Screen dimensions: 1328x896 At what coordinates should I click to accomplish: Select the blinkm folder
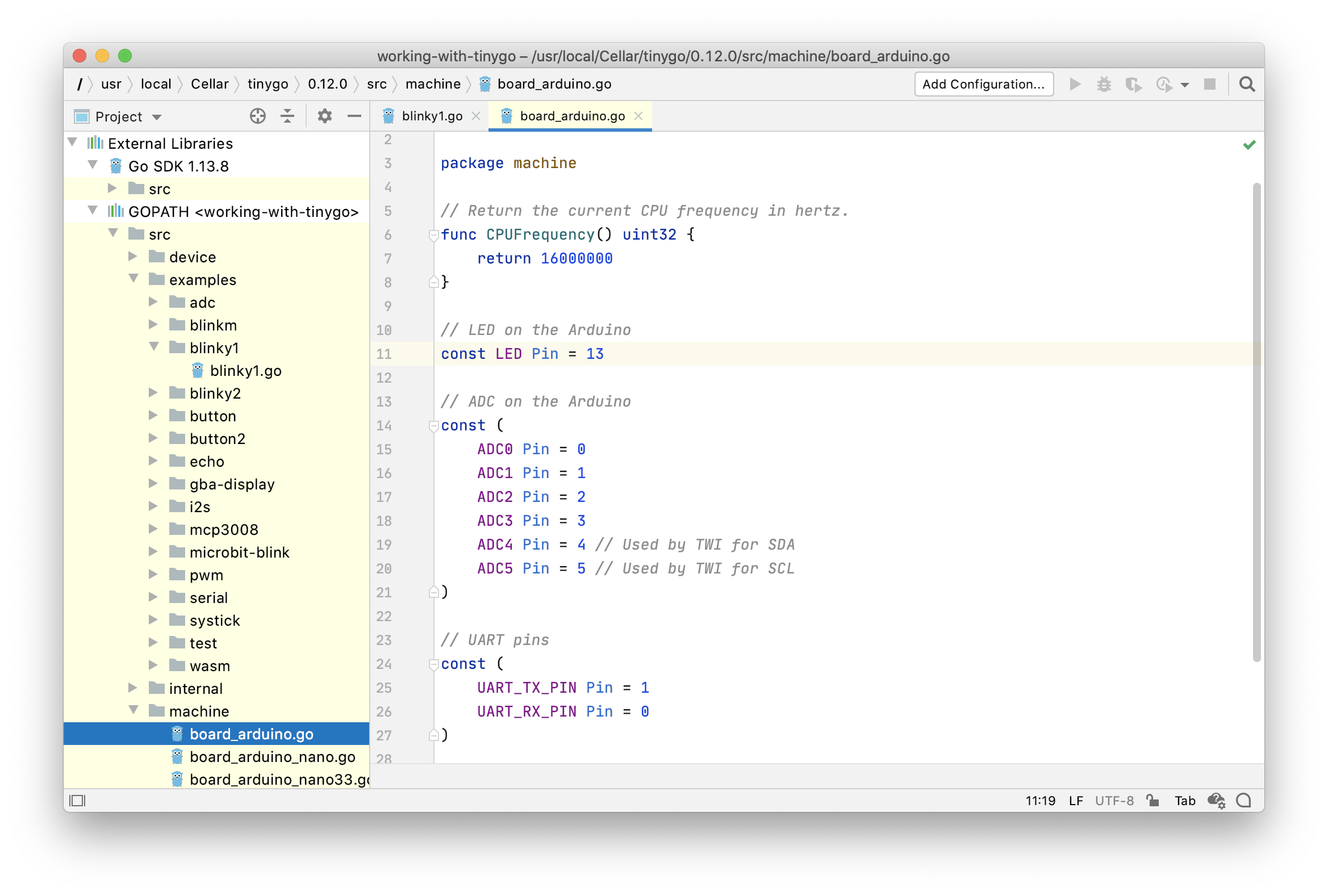point(212,325)
